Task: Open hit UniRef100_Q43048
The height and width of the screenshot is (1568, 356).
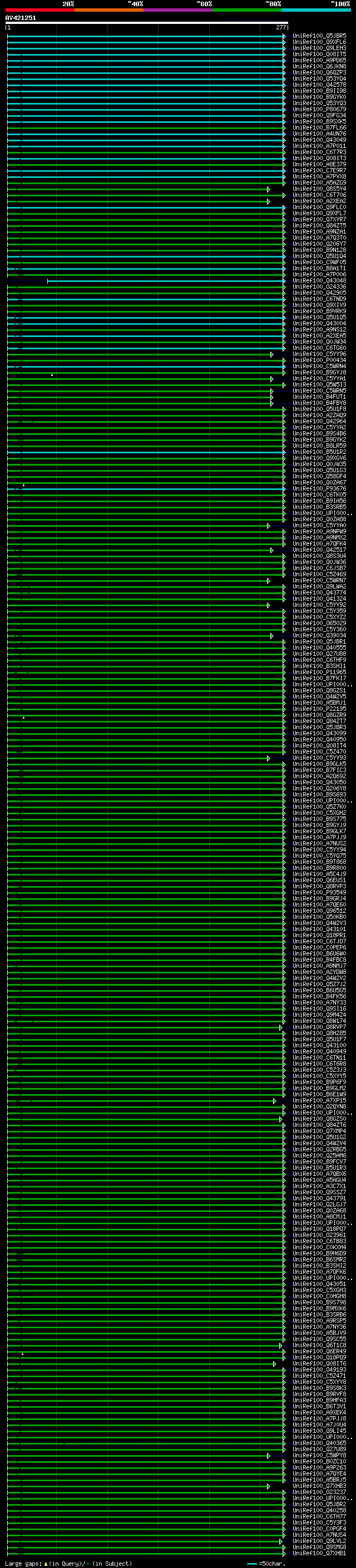Action: pos(319,280)
